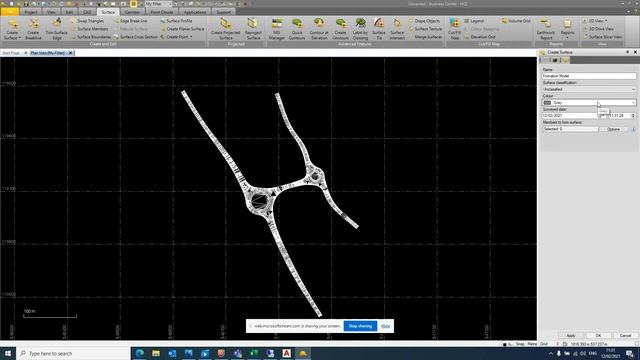
Task: Click the Surveyed date field
Action: pyautogui.click(x=570, y=116)
